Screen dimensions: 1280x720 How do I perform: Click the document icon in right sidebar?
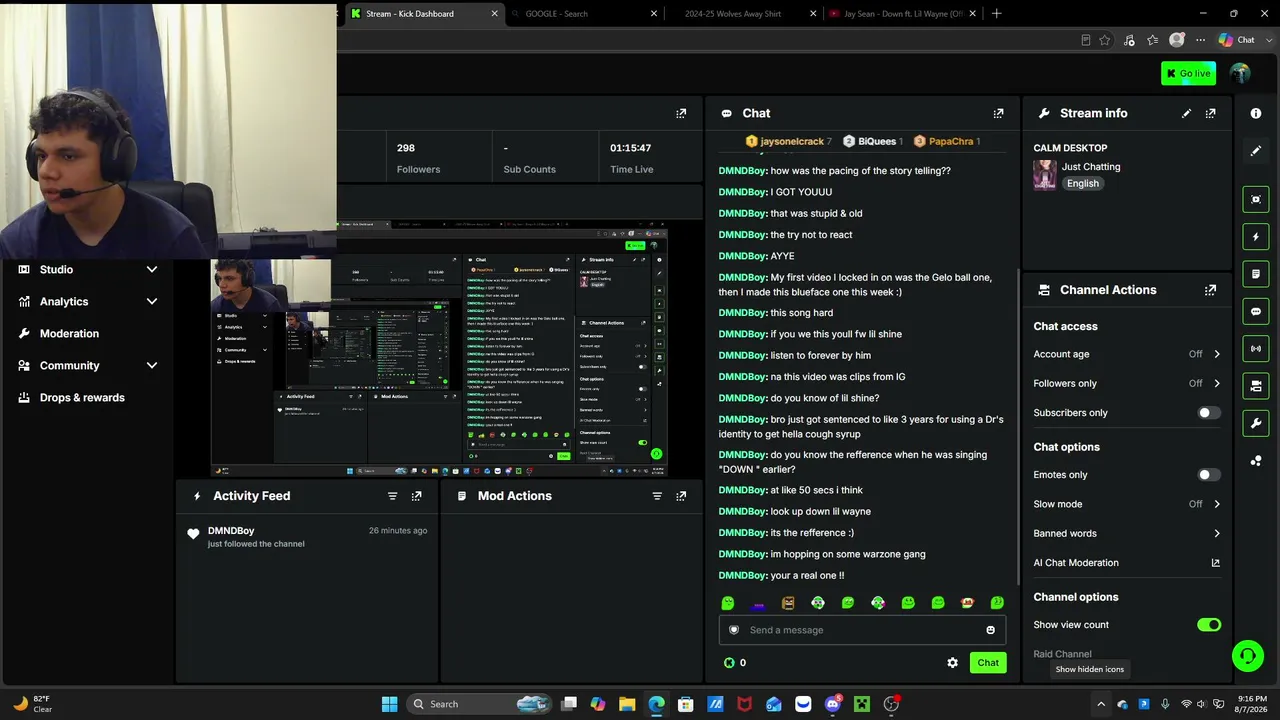coord(1256,274)
